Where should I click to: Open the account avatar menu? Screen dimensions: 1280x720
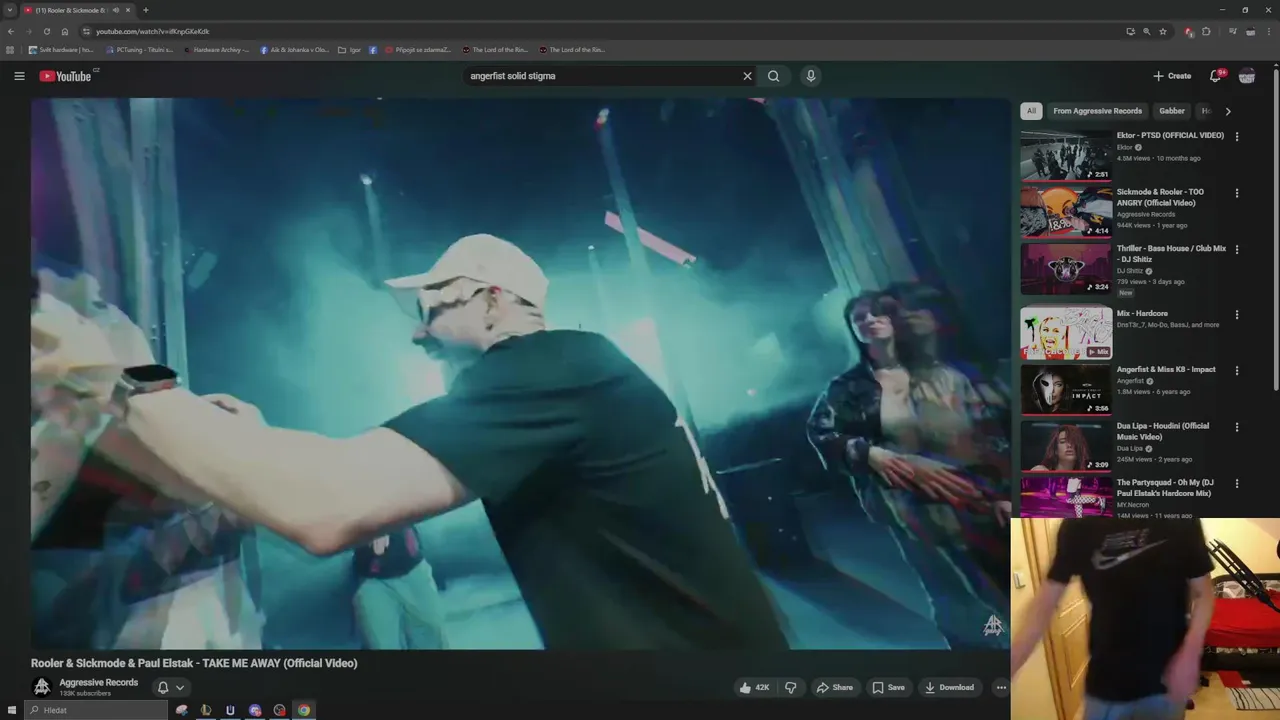(x=1247, y=76)
